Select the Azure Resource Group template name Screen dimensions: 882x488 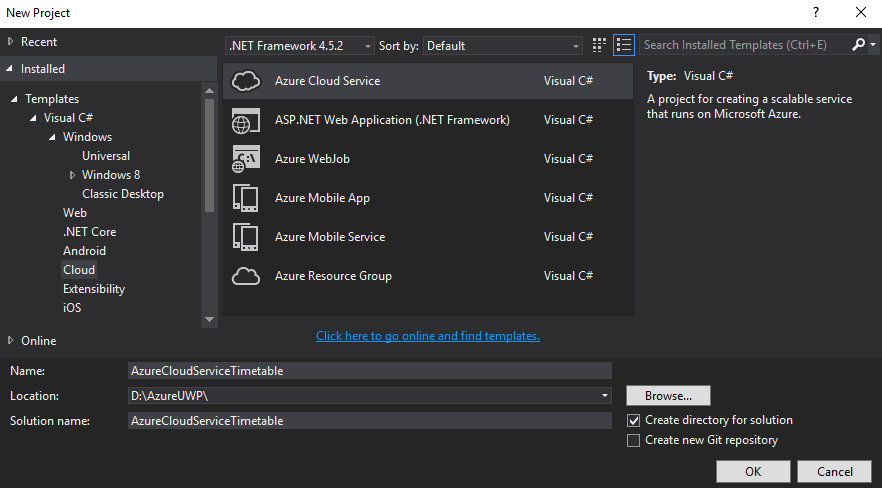tap(333, 276)
